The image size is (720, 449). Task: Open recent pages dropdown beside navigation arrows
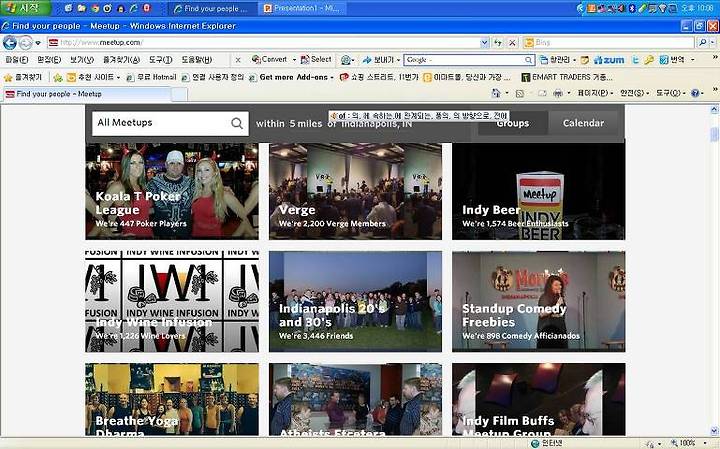(38, 43)
